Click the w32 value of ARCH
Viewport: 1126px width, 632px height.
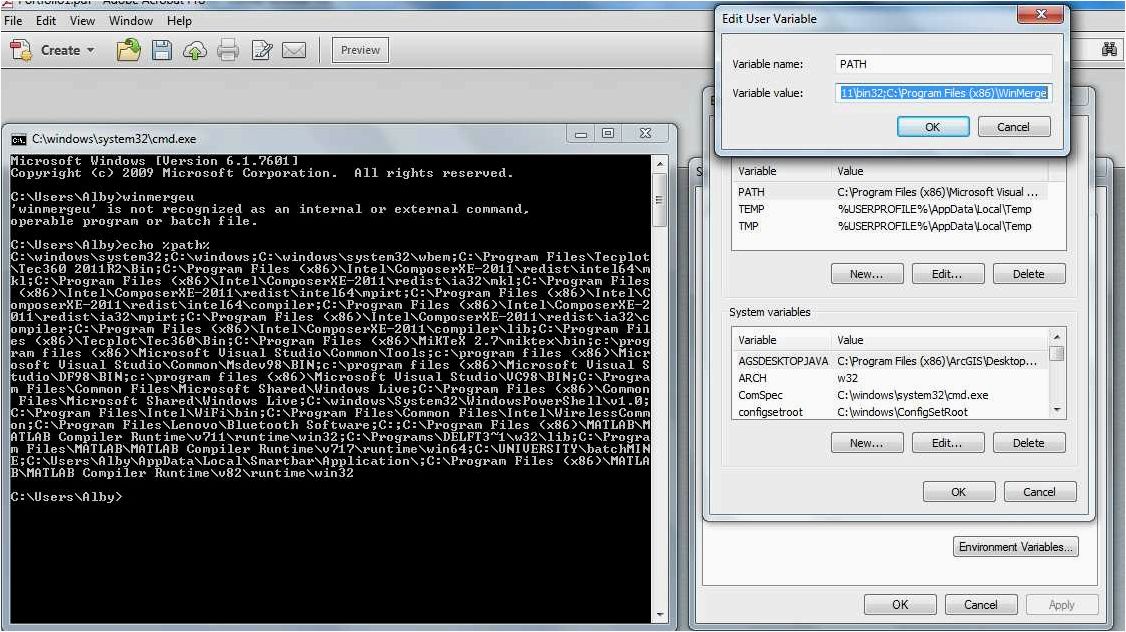coord(847,378)
